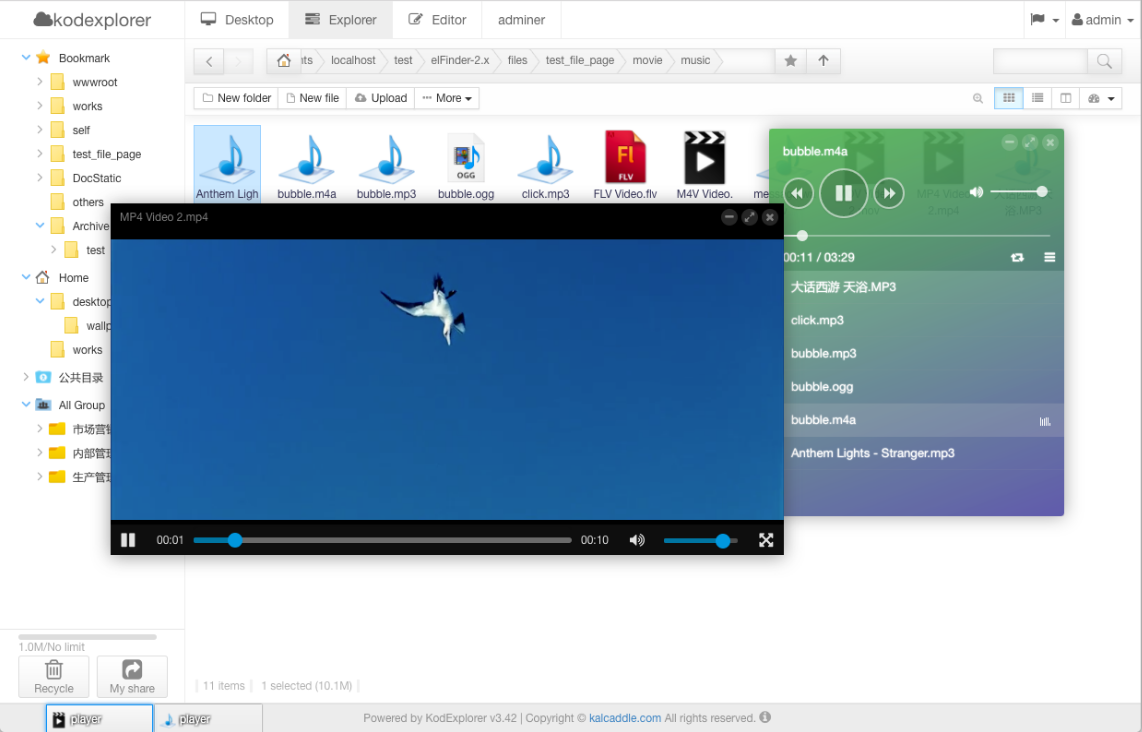Skip to next track in music player
Viewport: 1142px width, 732px height.
pos(888,193)
